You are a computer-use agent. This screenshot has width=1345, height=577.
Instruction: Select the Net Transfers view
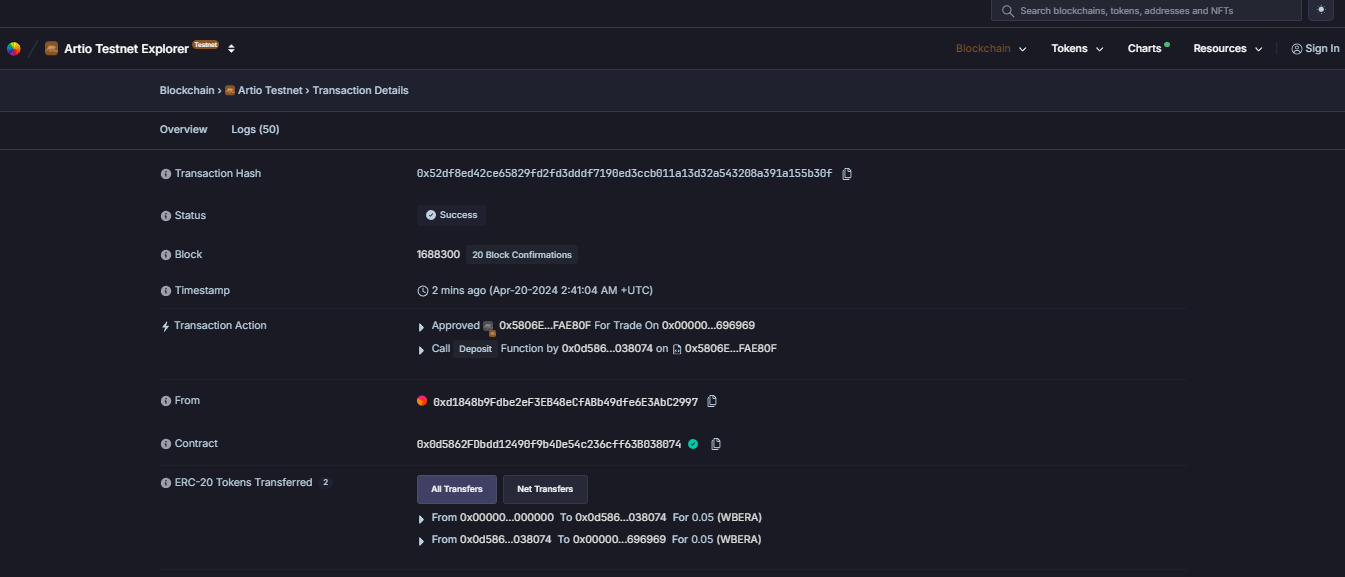click(x=545, y=489)
